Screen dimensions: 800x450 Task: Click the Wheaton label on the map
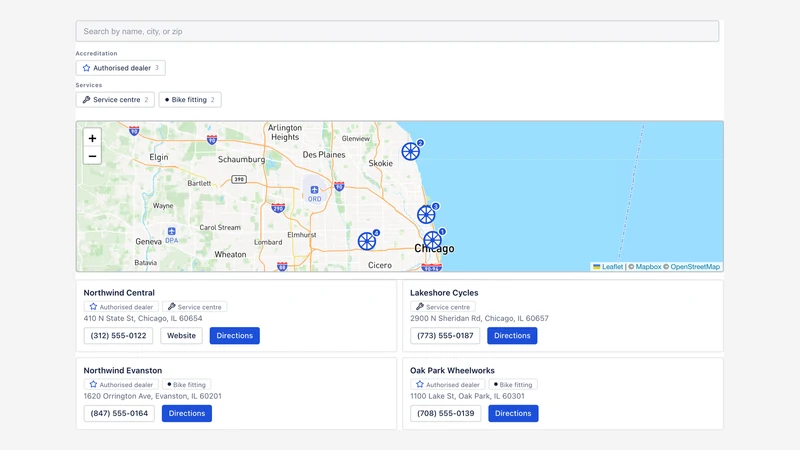tap(230, 254)
